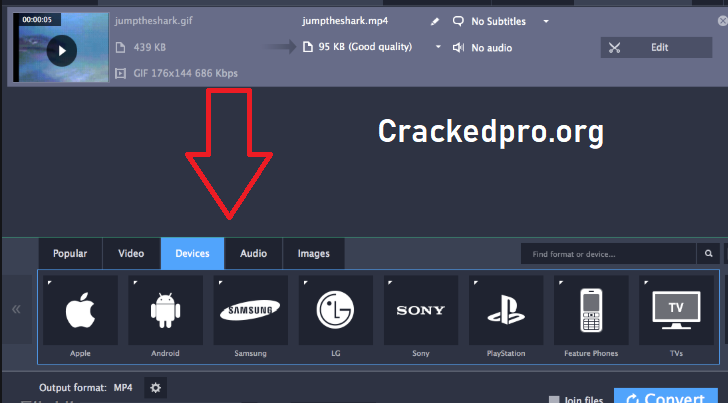Click the jumptheshark.mp4 output file name

coord(345,21)
